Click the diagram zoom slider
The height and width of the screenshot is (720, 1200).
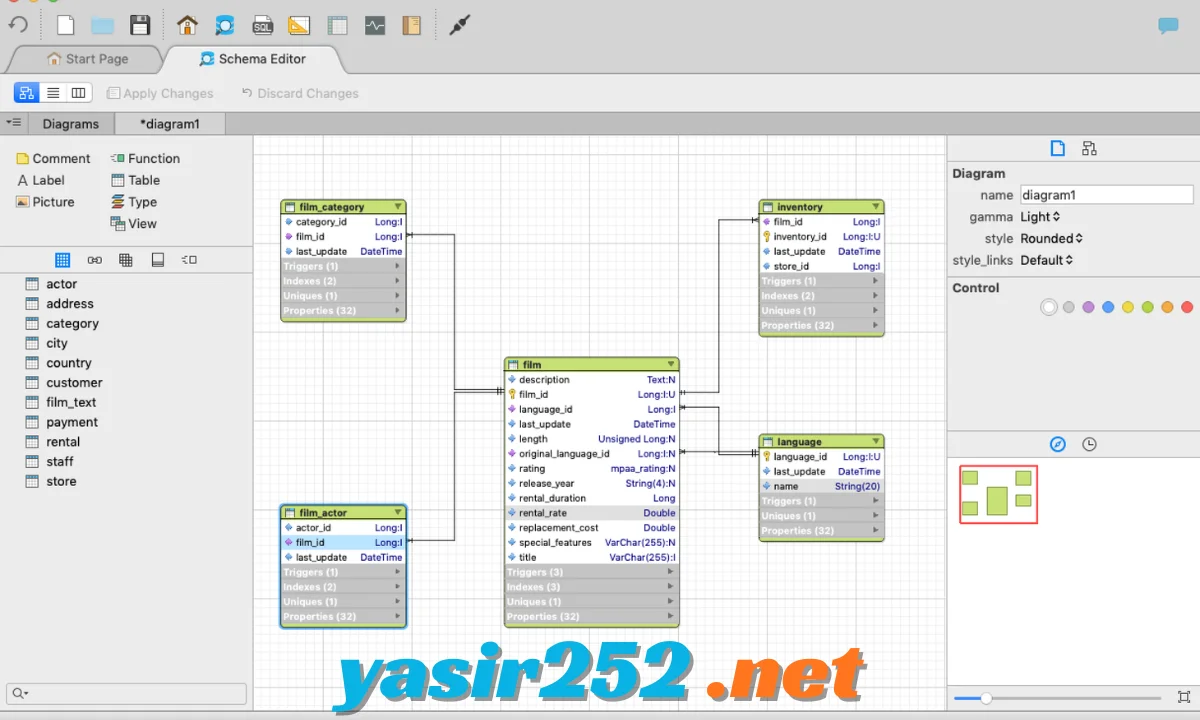[x=1057, y=698]
